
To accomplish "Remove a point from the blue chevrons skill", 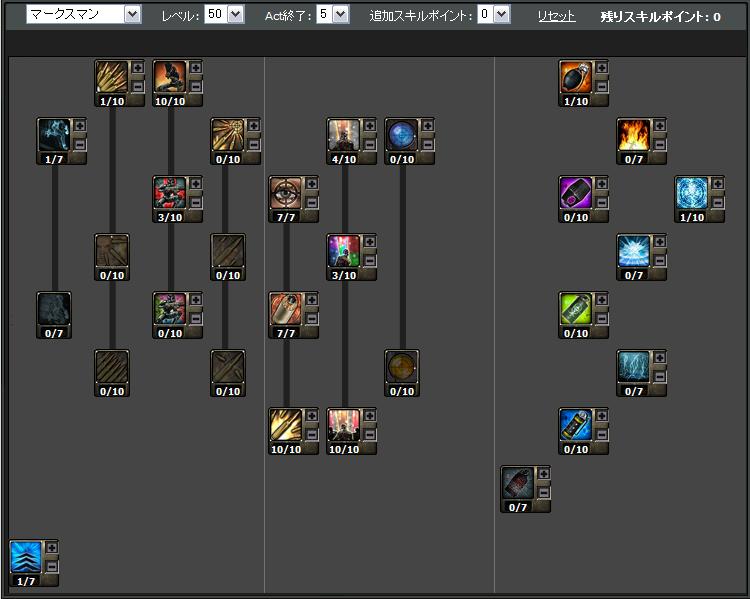I will [52, 567].
